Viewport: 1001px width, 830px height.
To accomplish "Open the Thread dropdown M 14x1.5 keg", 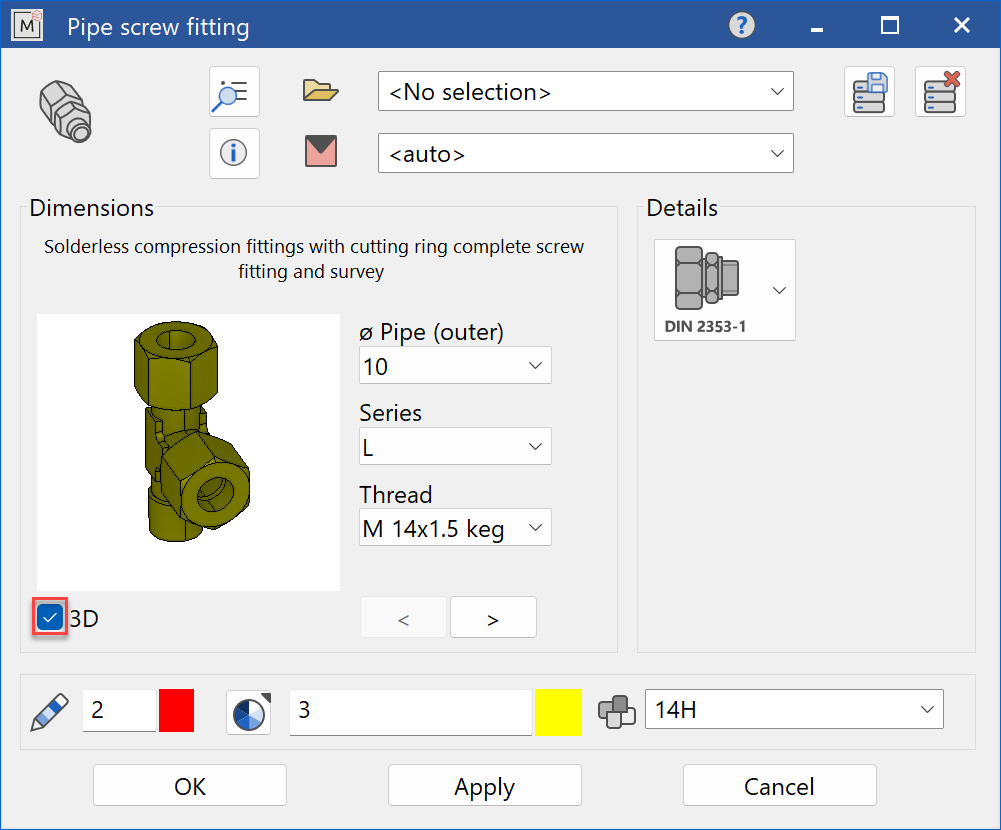I will 455,527.
